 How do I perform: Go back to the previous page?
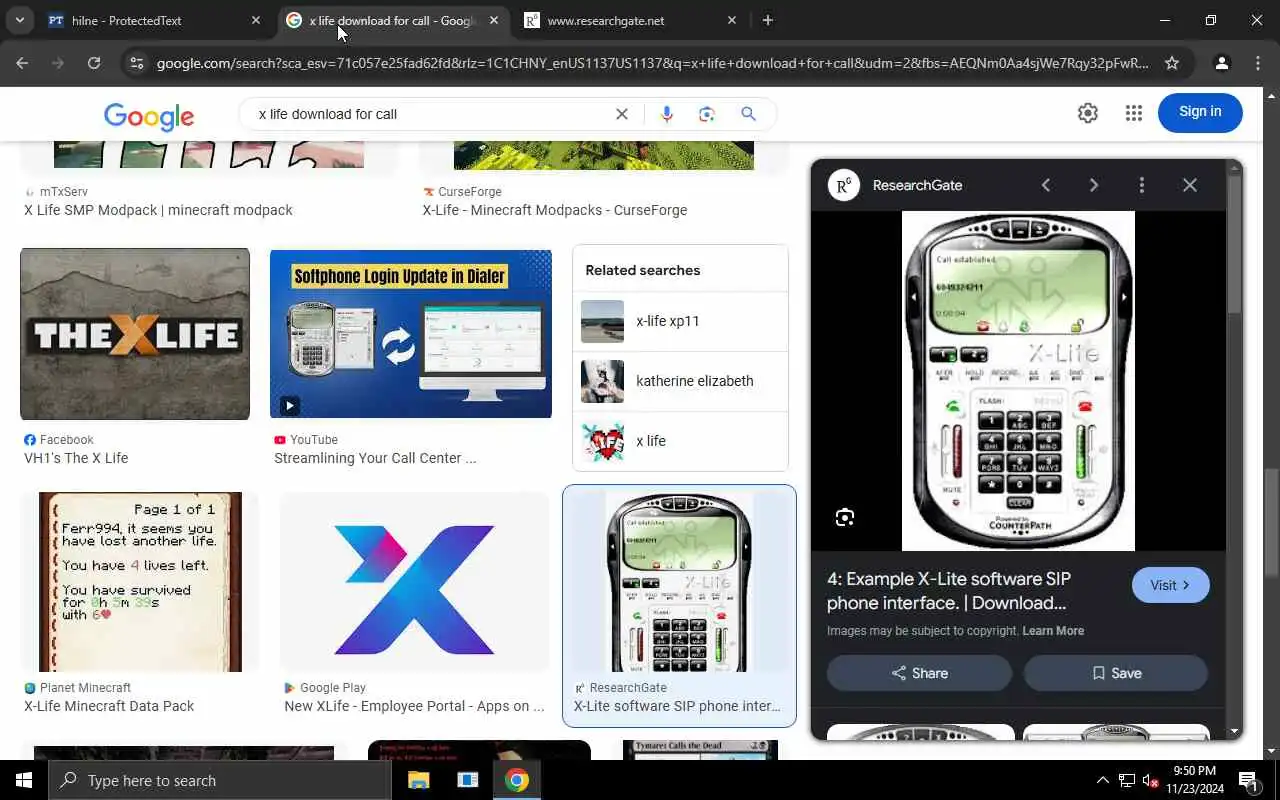(x=22, y=63)
